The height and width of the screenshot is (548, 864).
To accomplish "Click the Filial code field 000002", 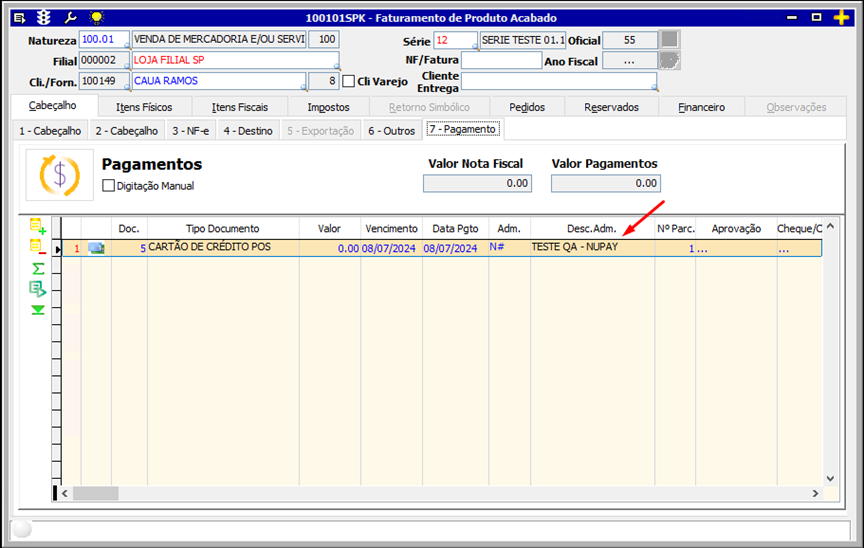I will tap(104, 61).
